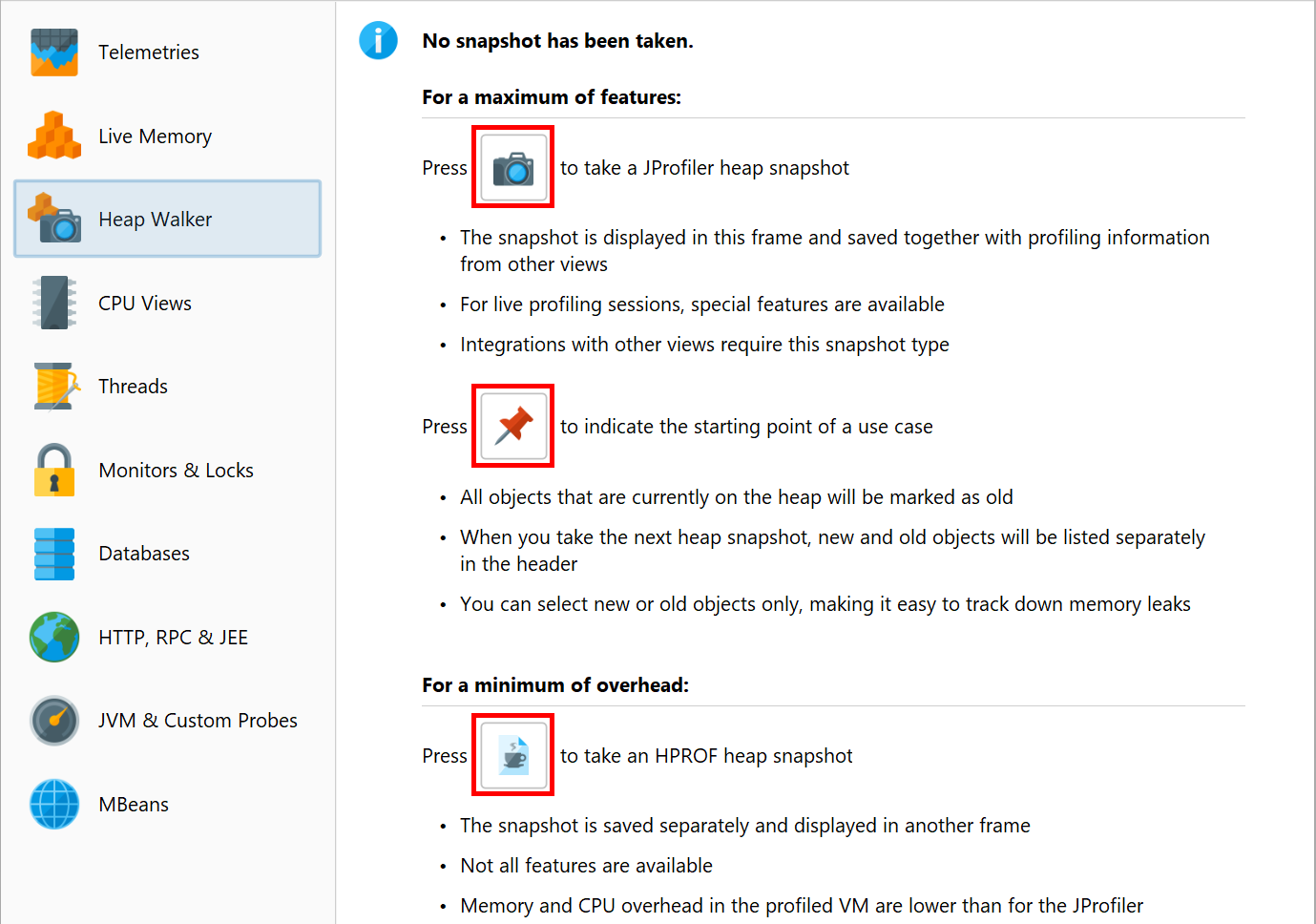Select the MBeans text label
The image size is (1316, 924).
click(134, 805)
